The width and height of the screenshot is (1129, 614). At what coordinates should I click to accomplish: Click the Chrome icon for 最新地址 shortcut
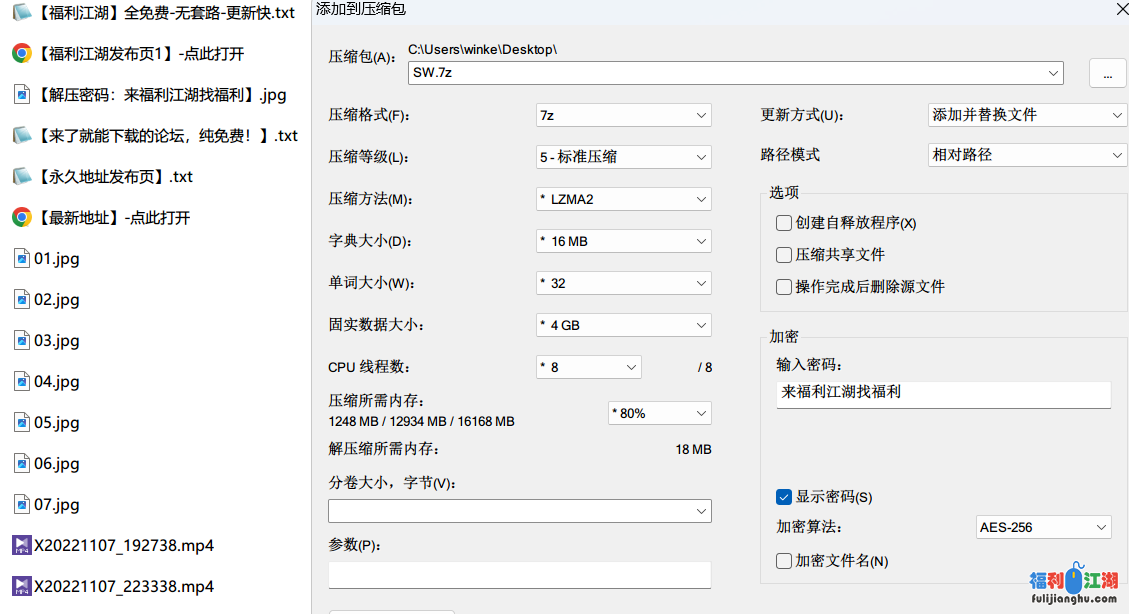[x=21, y=217]
